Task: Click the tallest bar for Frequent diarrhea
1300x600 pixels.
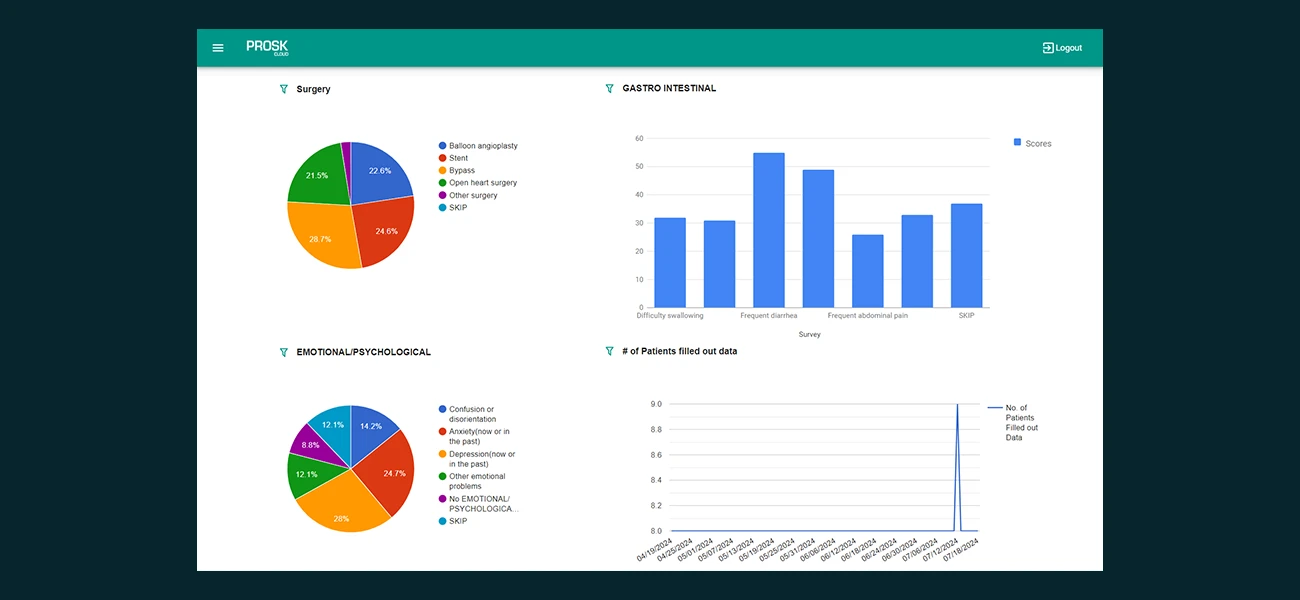Action: point(768,230)
